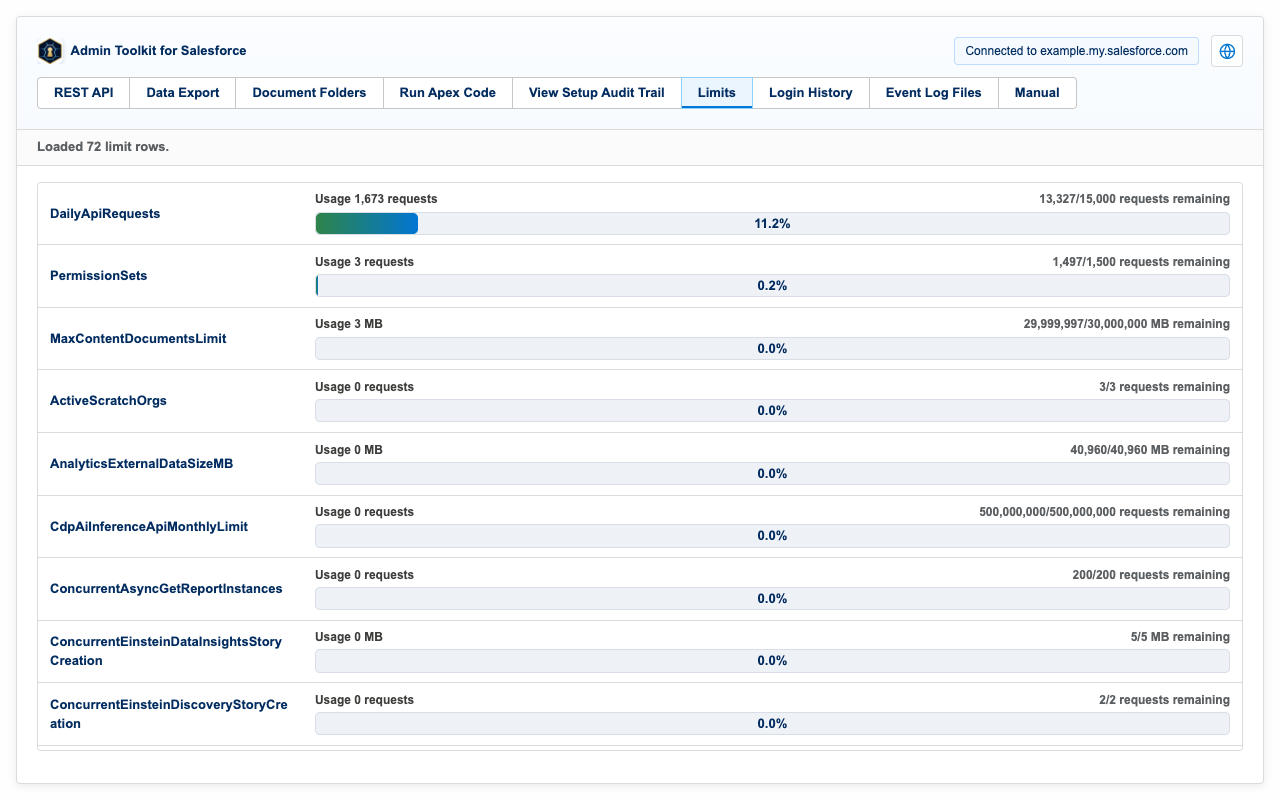Open View Setup Audit Trail tab
Screen dimensions: 1280x800
(597, 93)
